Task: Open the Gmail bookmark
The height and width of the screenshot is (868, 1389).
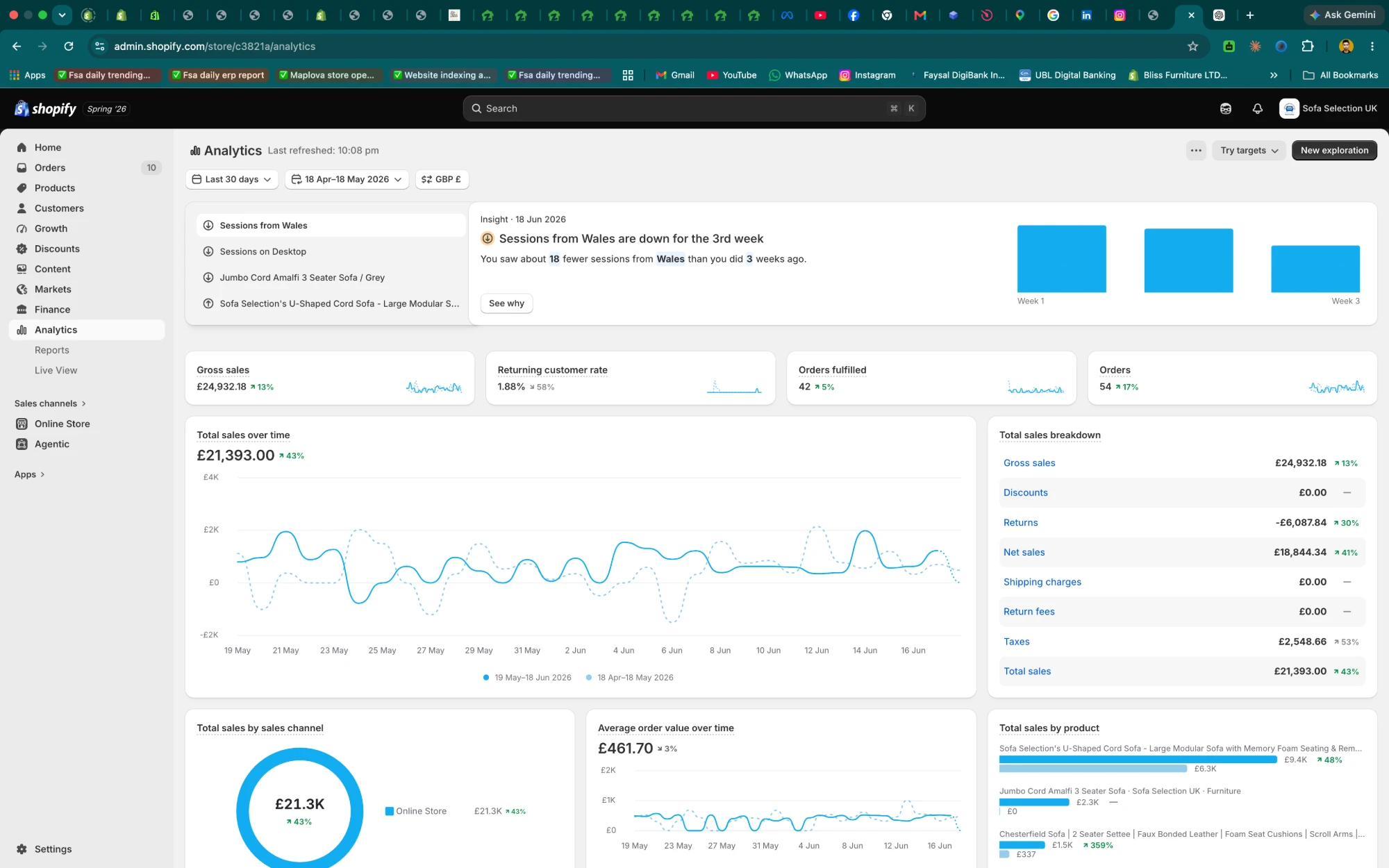Action: tap(674, 75)
